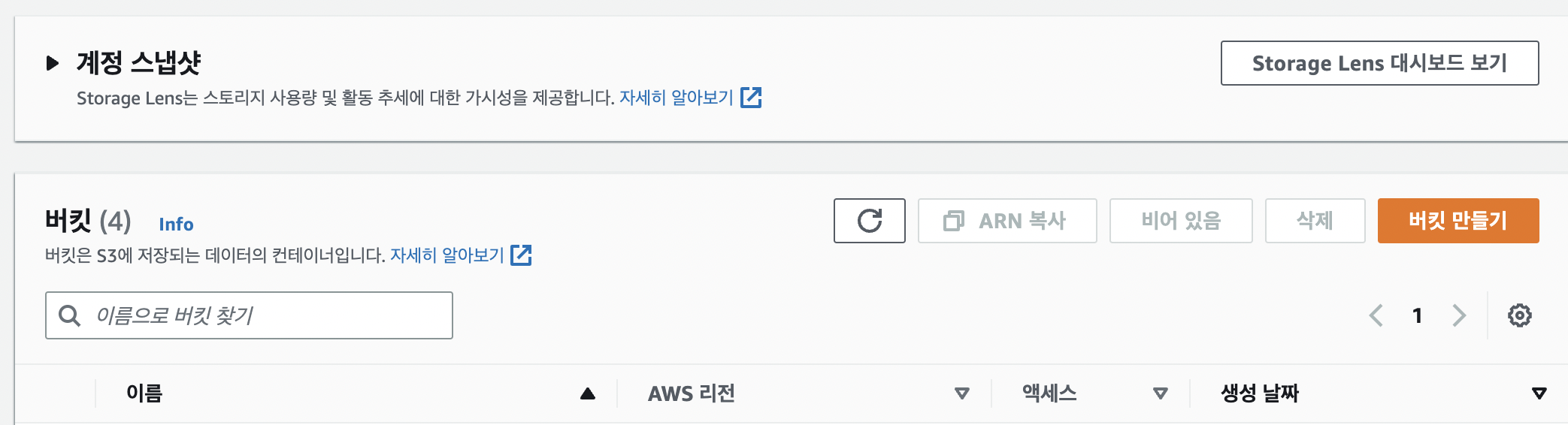Refresh the bucket list
This screenshot has height=425, width=1568.
869,221
